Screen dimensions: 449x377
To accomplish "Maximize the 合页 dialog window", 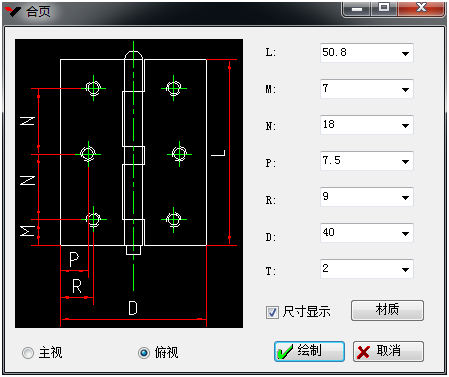I will click(x=384, y=8).
